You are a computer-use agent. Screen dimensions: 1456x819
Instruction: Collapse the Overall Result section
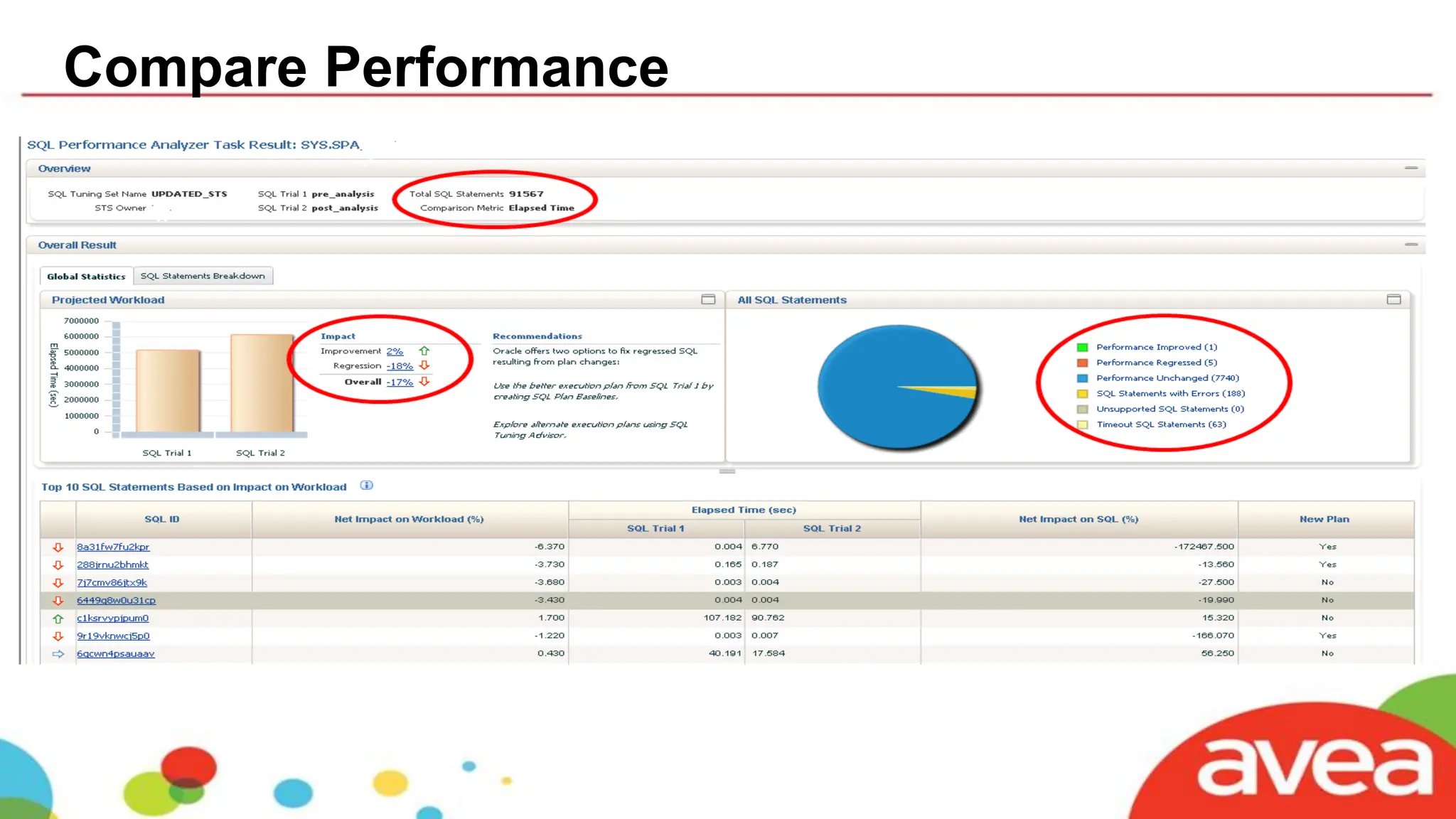[x=1411, y=245]
